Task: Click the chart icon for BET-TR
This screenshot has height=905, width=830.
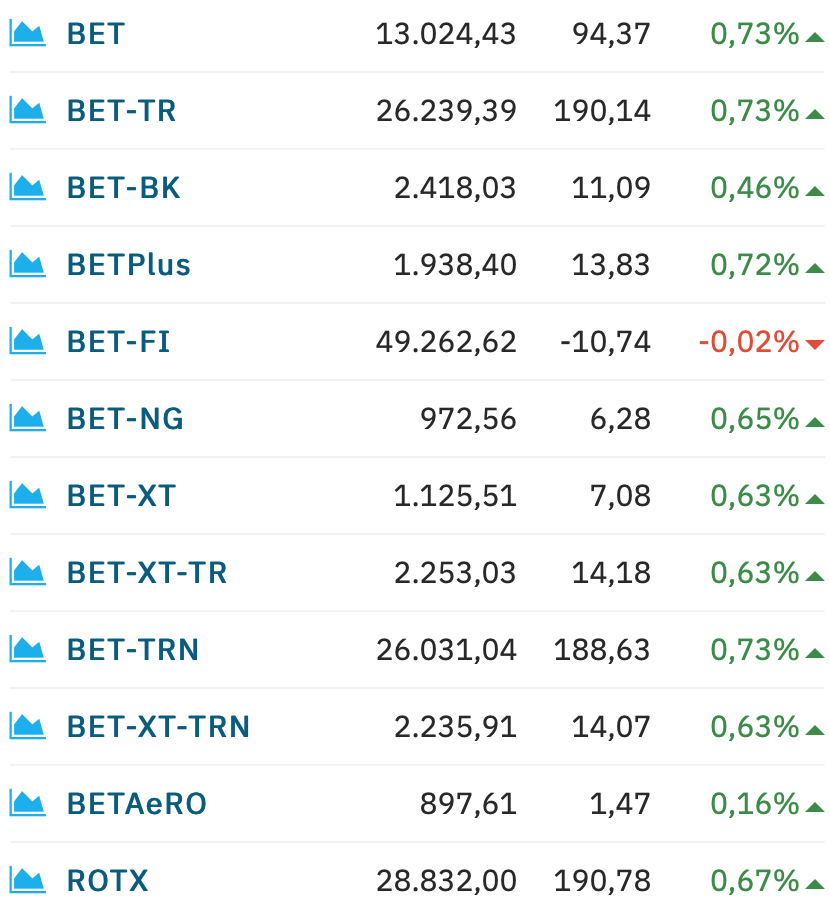Action: [x=27, y=110]
